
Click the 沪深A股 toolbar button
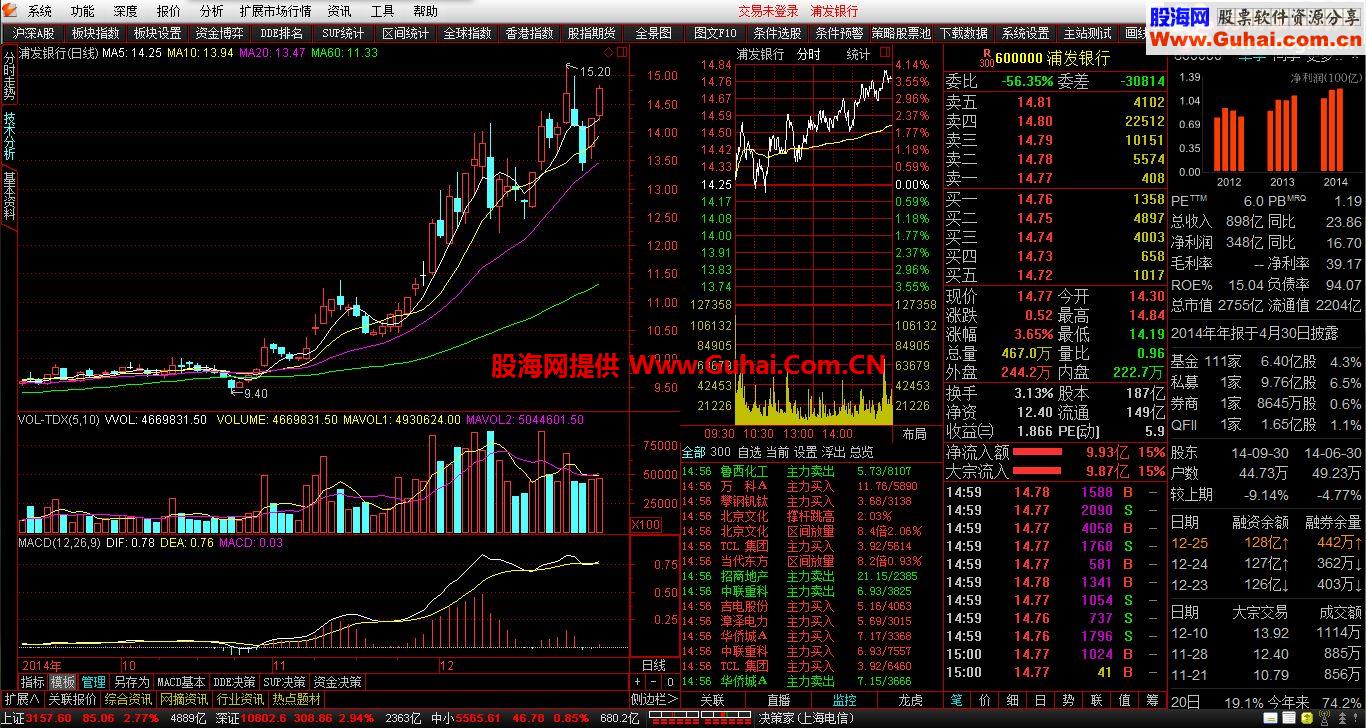pyautogui.click(x=33, y=33)
